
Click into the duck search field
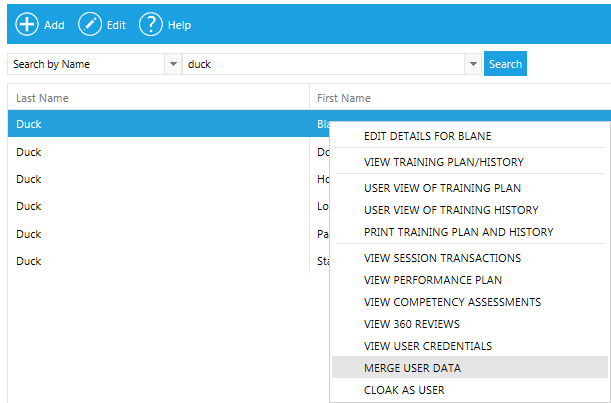pyautogui.click(x=322, y=64)
